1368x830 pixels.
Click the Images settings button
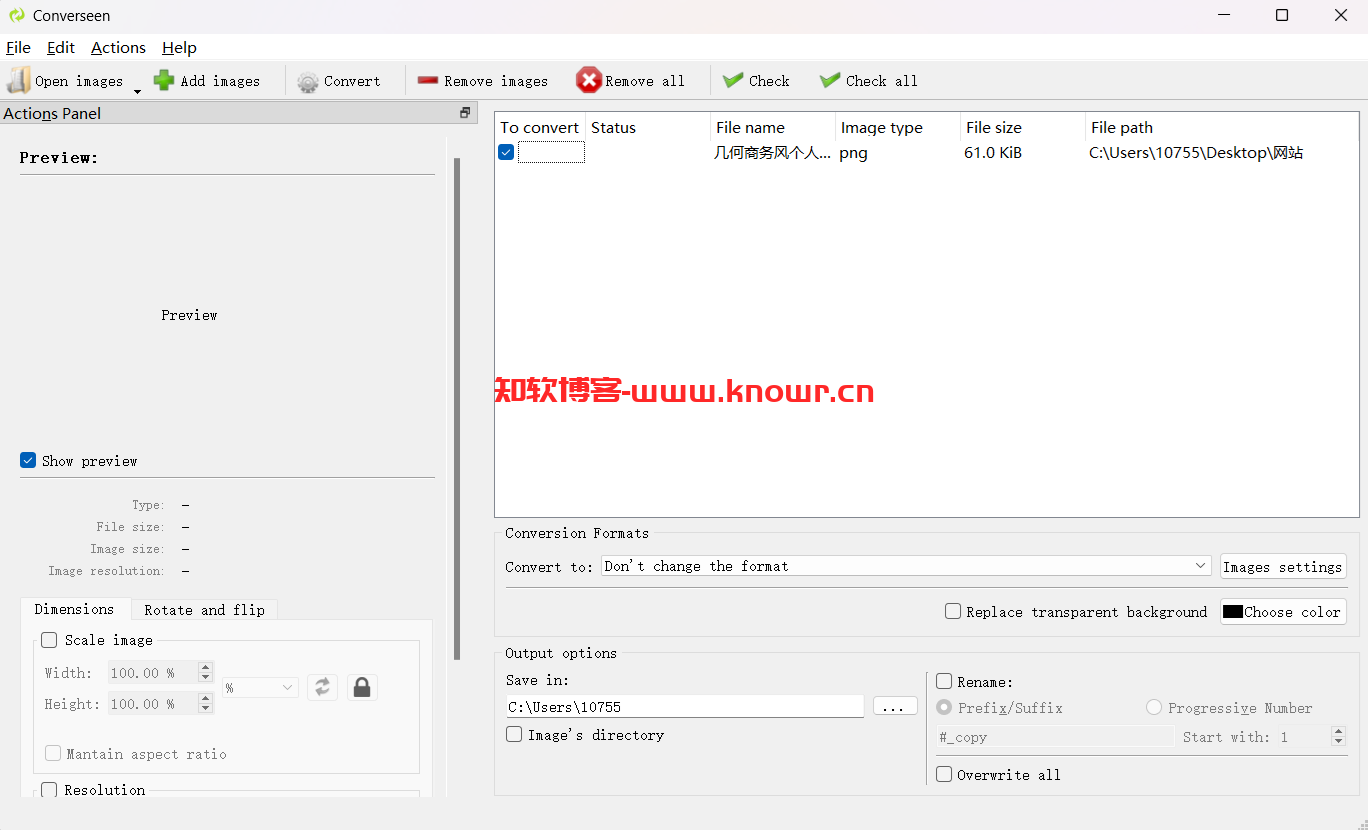click(1283, 567)
